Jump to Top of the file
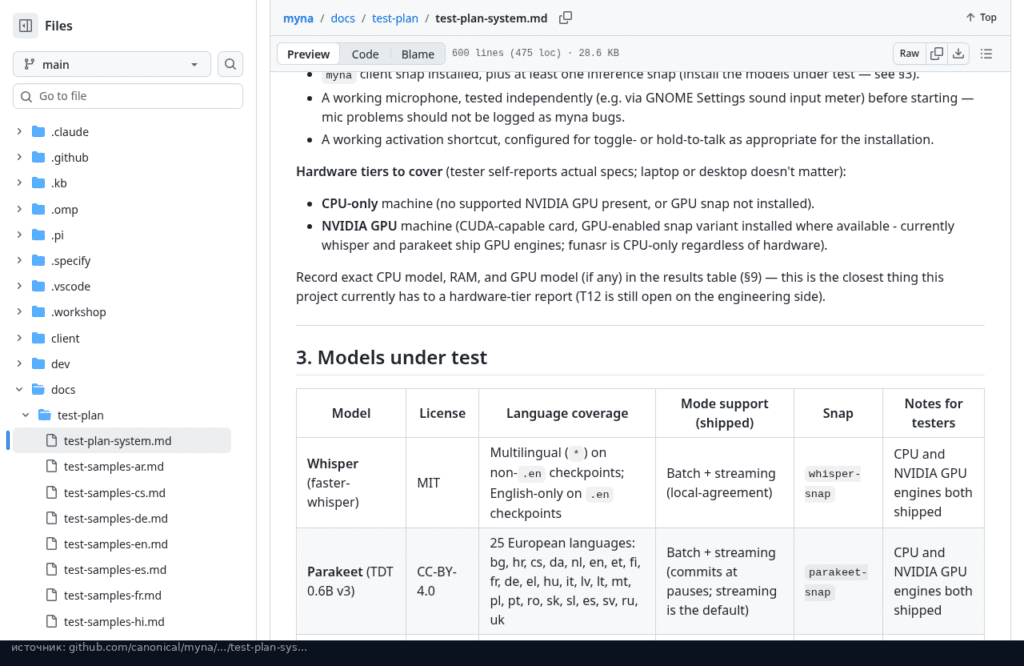 (981, 18)
